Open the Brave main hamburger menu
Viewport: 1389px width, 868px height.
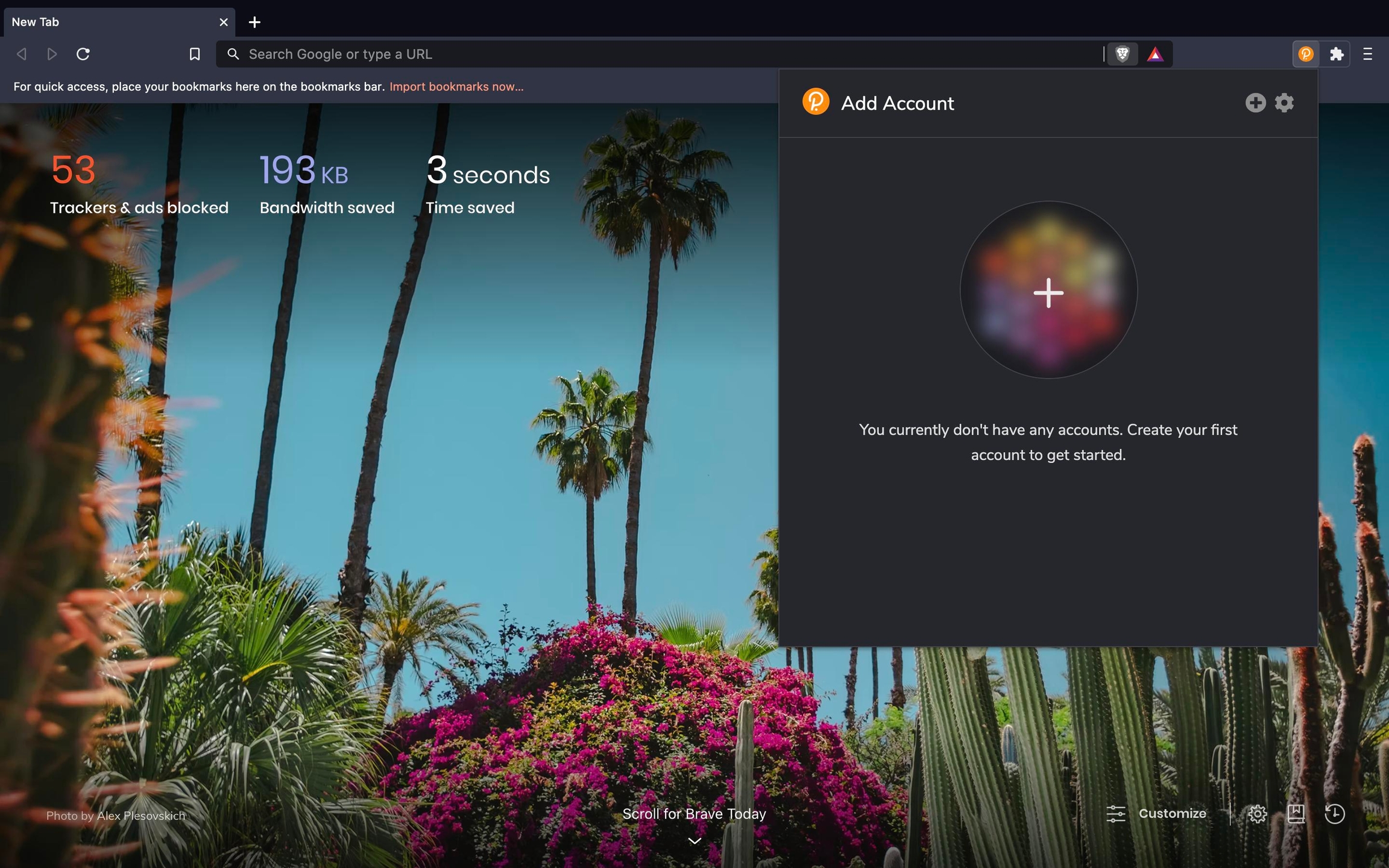[1367, 54]
